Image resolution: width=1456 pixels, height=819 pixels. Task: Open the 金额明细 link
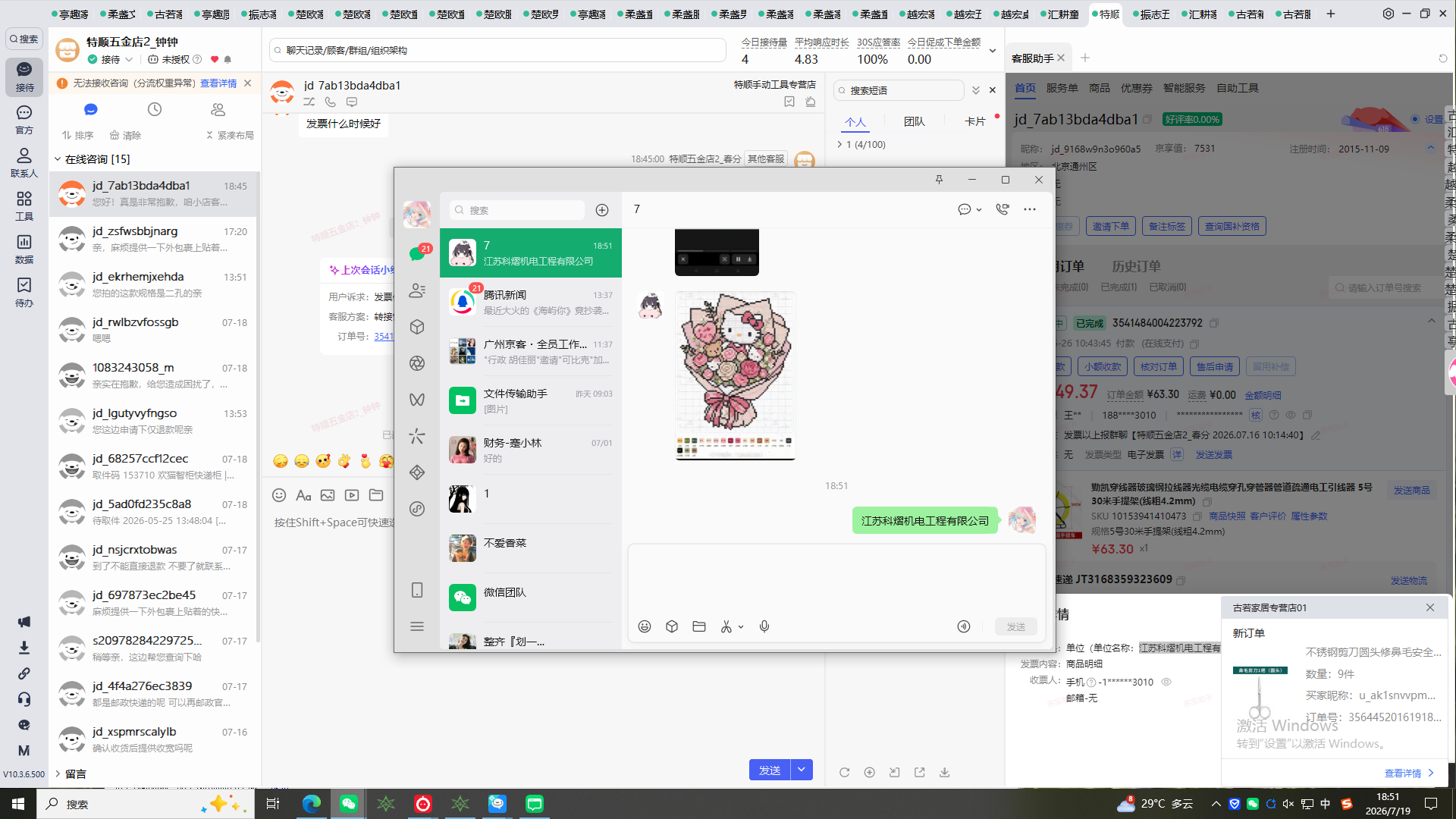click(1263, 395)
